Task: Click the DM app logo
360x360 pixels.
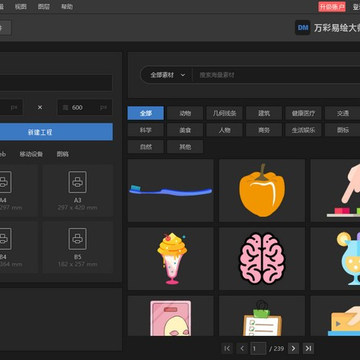Action: tap(303, 28)
